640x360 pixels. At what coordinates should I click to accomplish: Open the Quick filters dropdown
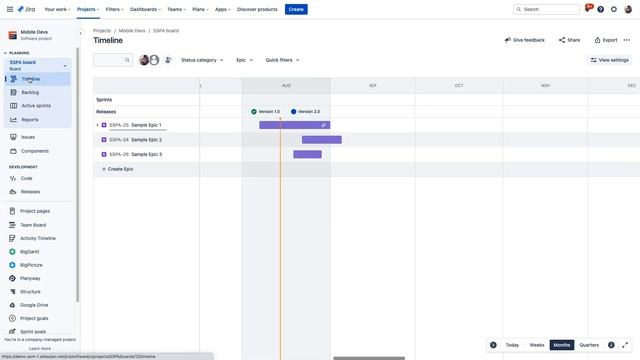(282, 60)
